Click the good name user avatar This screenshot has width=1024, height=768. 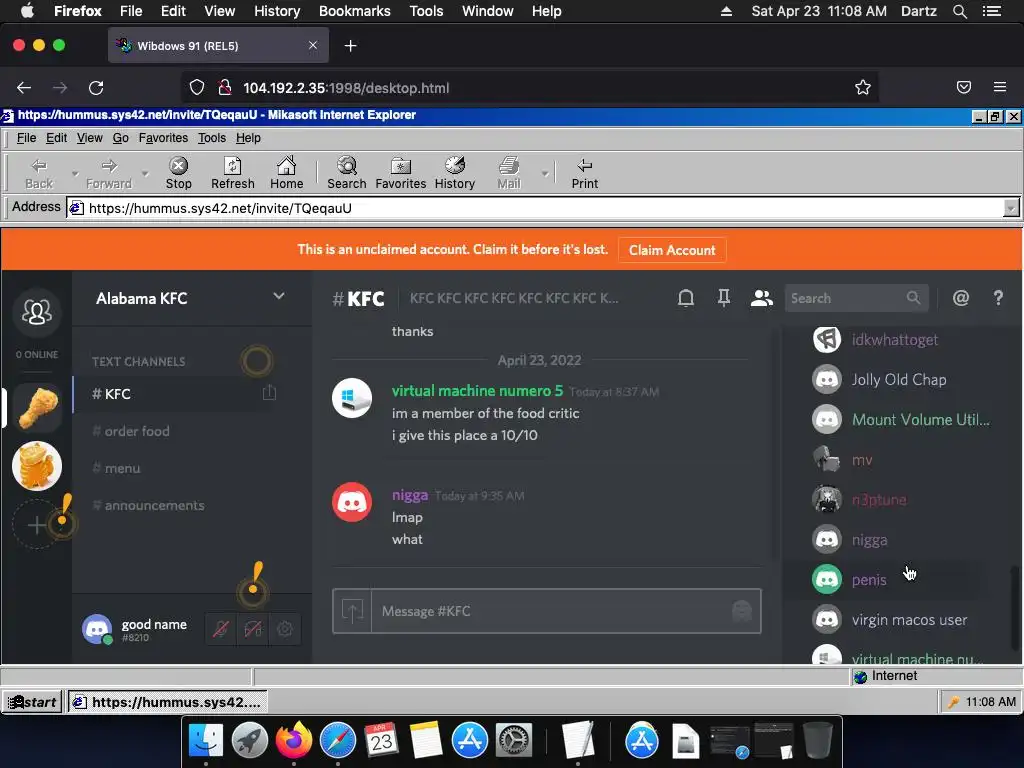[97, 629]
